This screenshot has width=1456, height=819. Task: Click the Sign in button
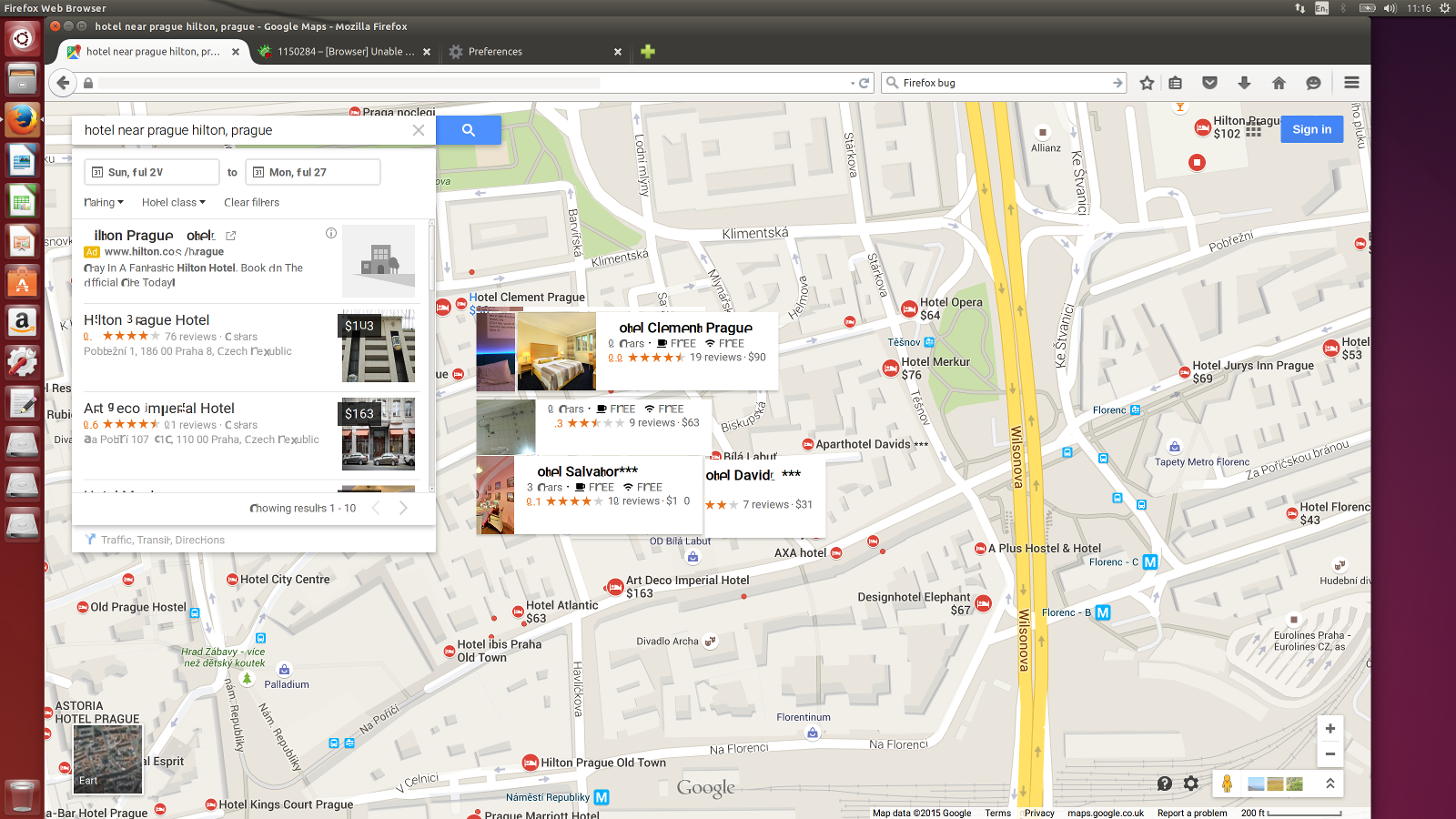pyautogui.click(x=1311, y=129)
